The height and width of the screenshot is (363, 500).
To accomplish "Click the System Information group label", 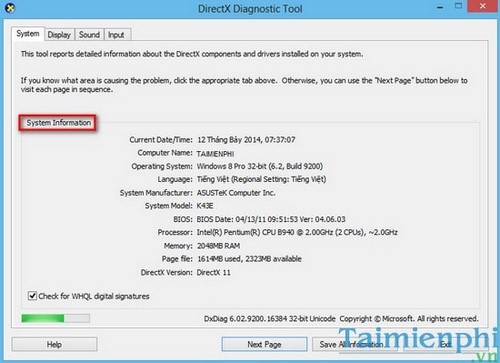I will pos(59,123).
